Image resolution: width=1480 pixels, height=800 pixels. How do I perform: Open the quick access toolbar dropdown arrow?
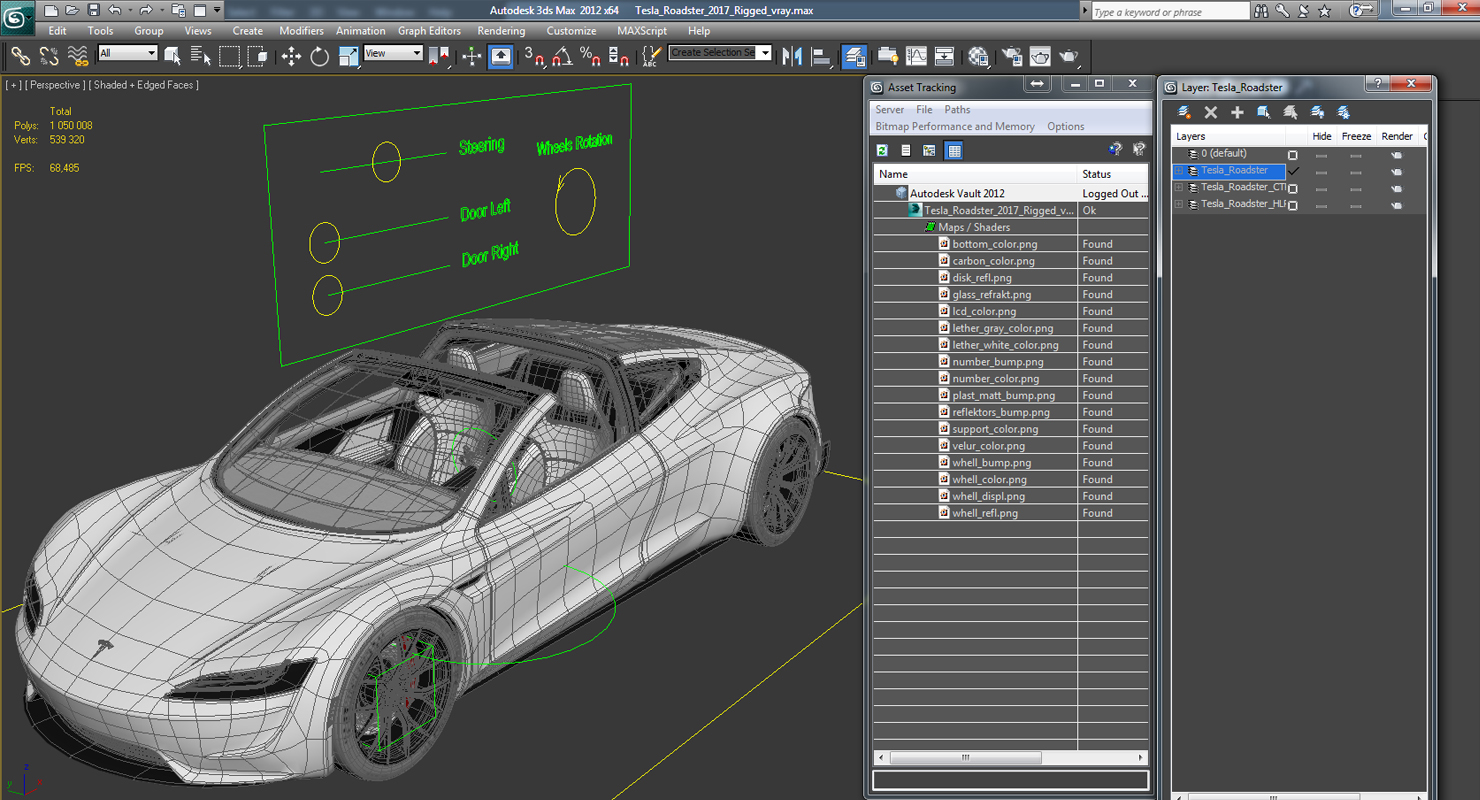coord(217,10)
